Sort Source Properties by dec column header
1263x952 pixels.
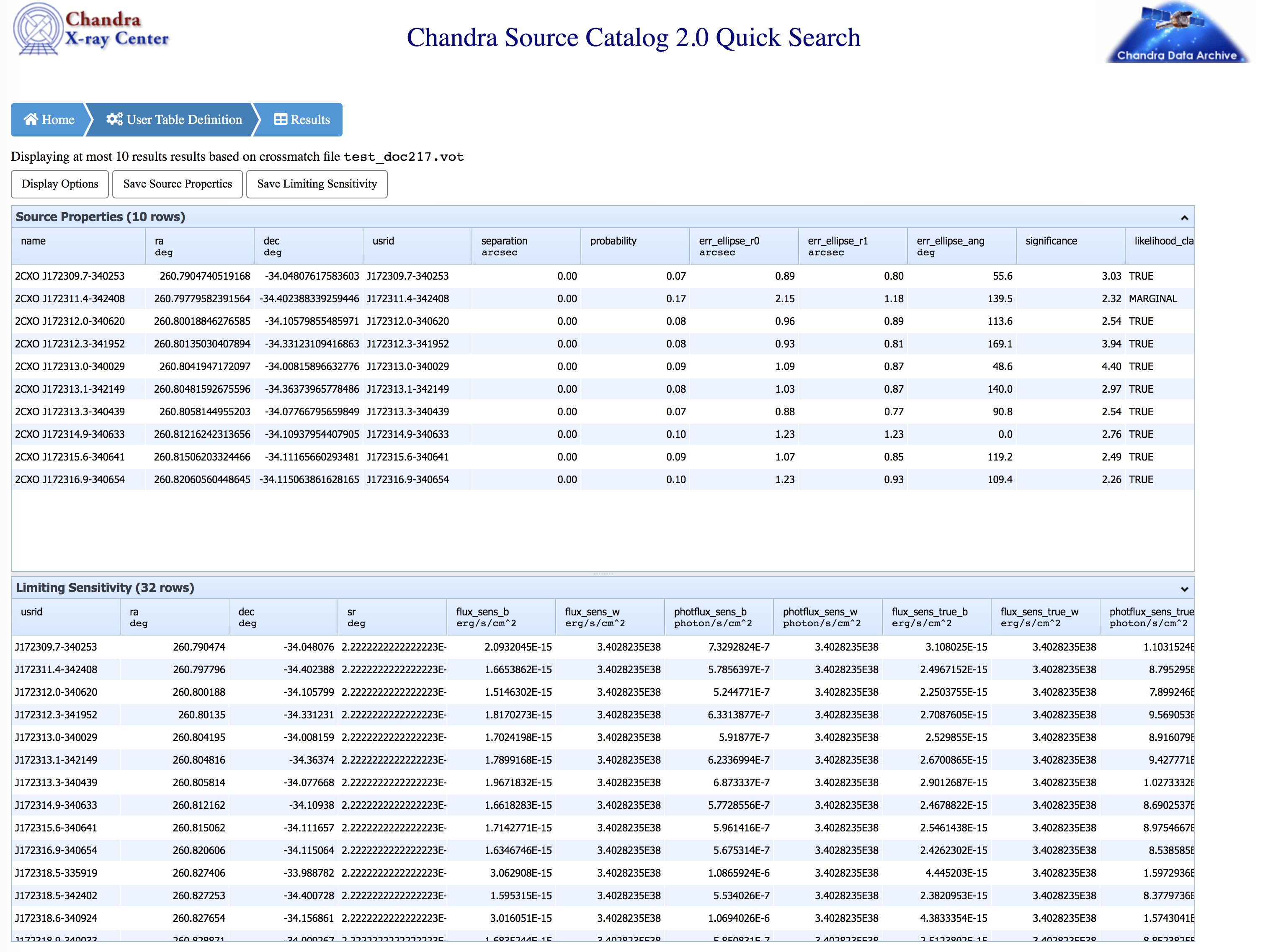309,247
